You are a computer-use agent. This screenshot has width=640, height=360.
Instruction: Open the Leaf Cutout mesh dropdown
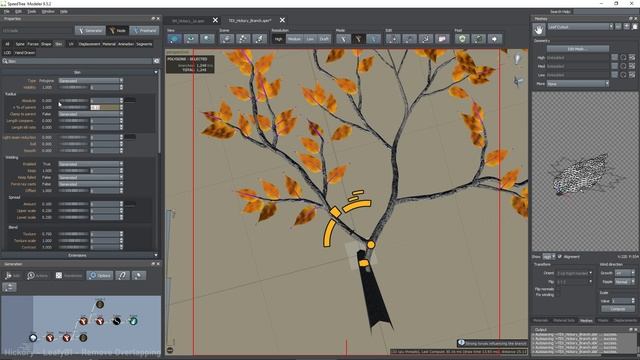coord(580,27)
